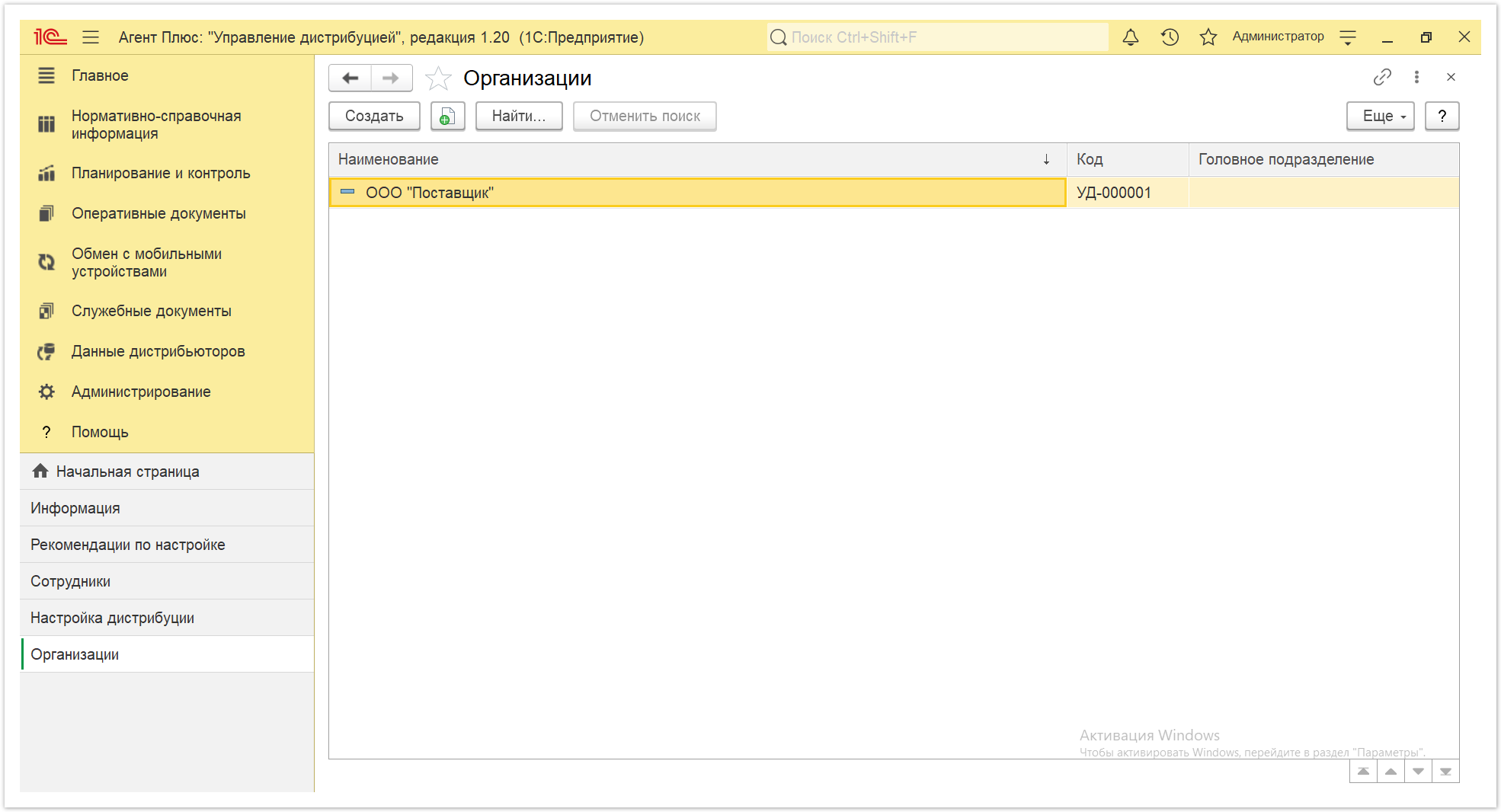This screenshot has height=812, width=1501.
Task: Select the ООО "Поставщик" row
Action: [894, 193]
